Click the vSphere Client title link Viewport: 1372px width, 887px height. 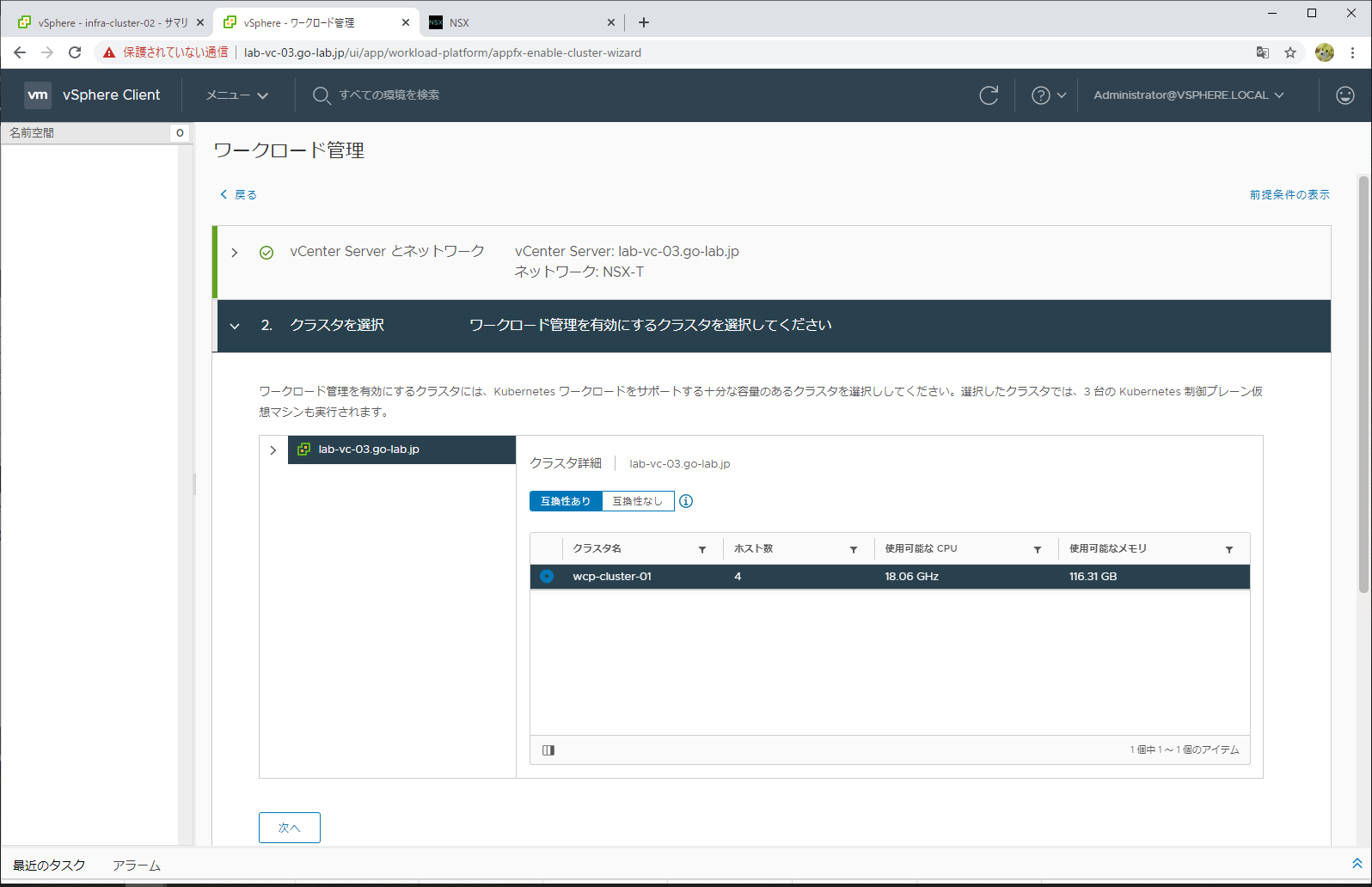[x=111, y=95]
